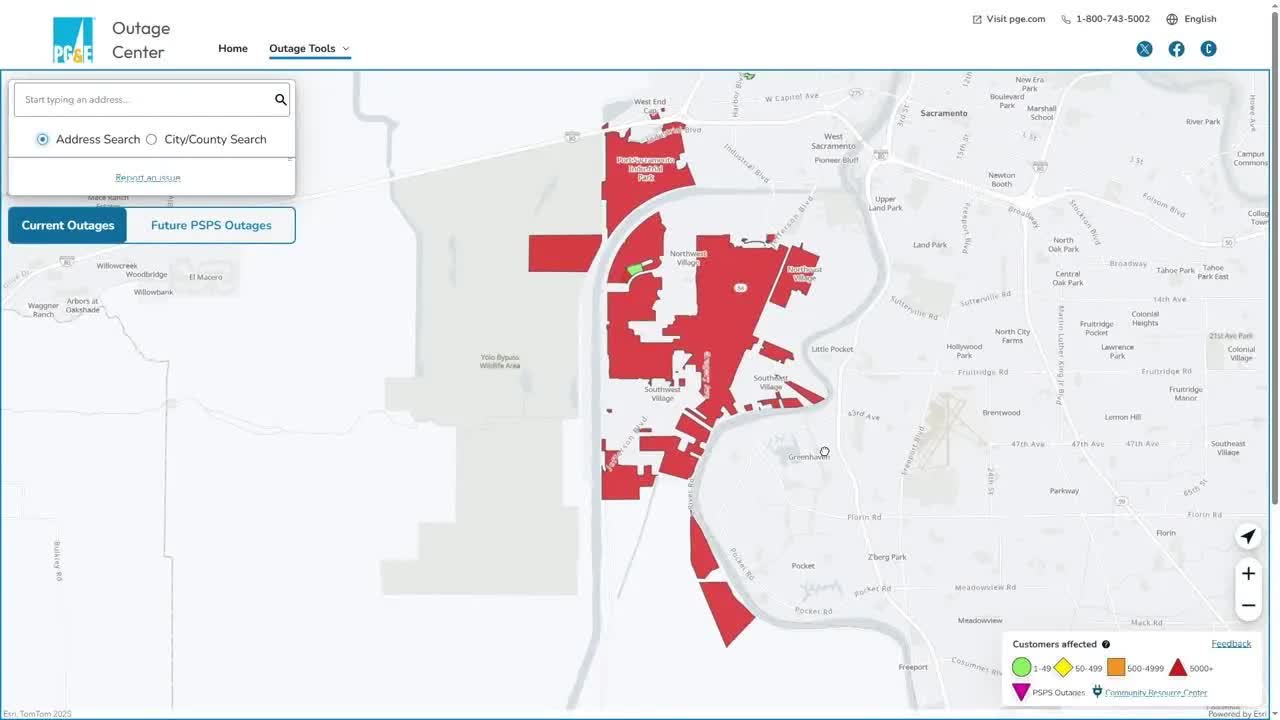Image resolution: width=1280 pixels, height=720 pixels.
Task: Click the 1-800-743-5002 phone number
Action: (1113, 19)
